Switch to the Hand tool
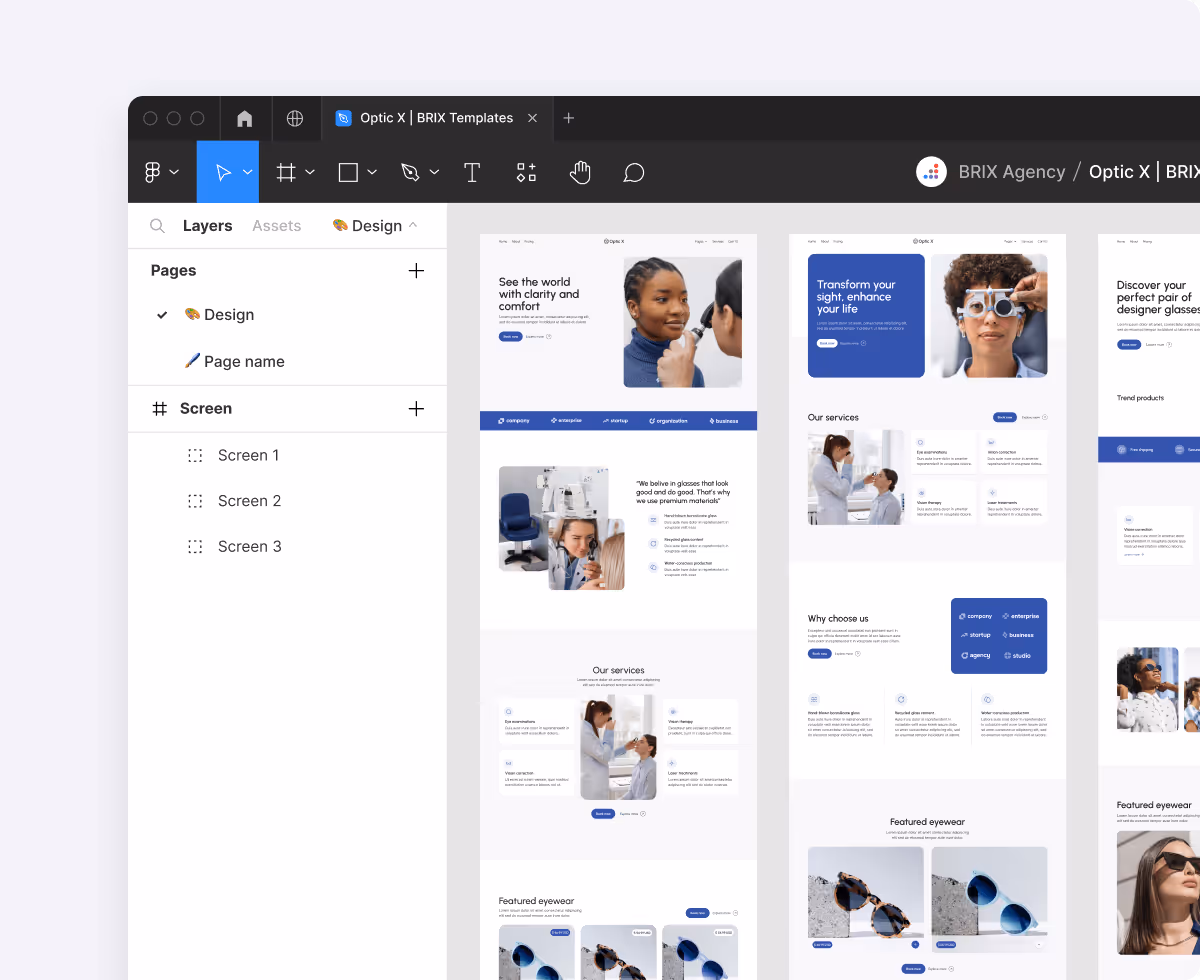 coord(580,171)
